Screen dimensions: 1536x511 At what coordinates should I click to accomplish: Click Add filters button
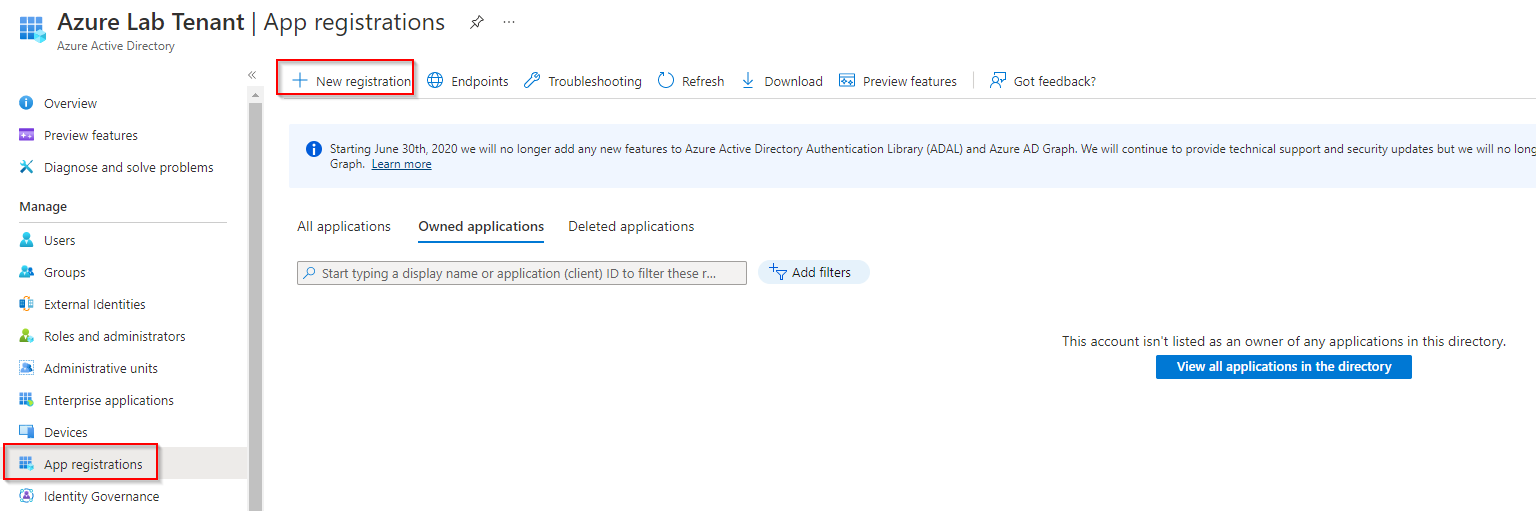[814, 272]
